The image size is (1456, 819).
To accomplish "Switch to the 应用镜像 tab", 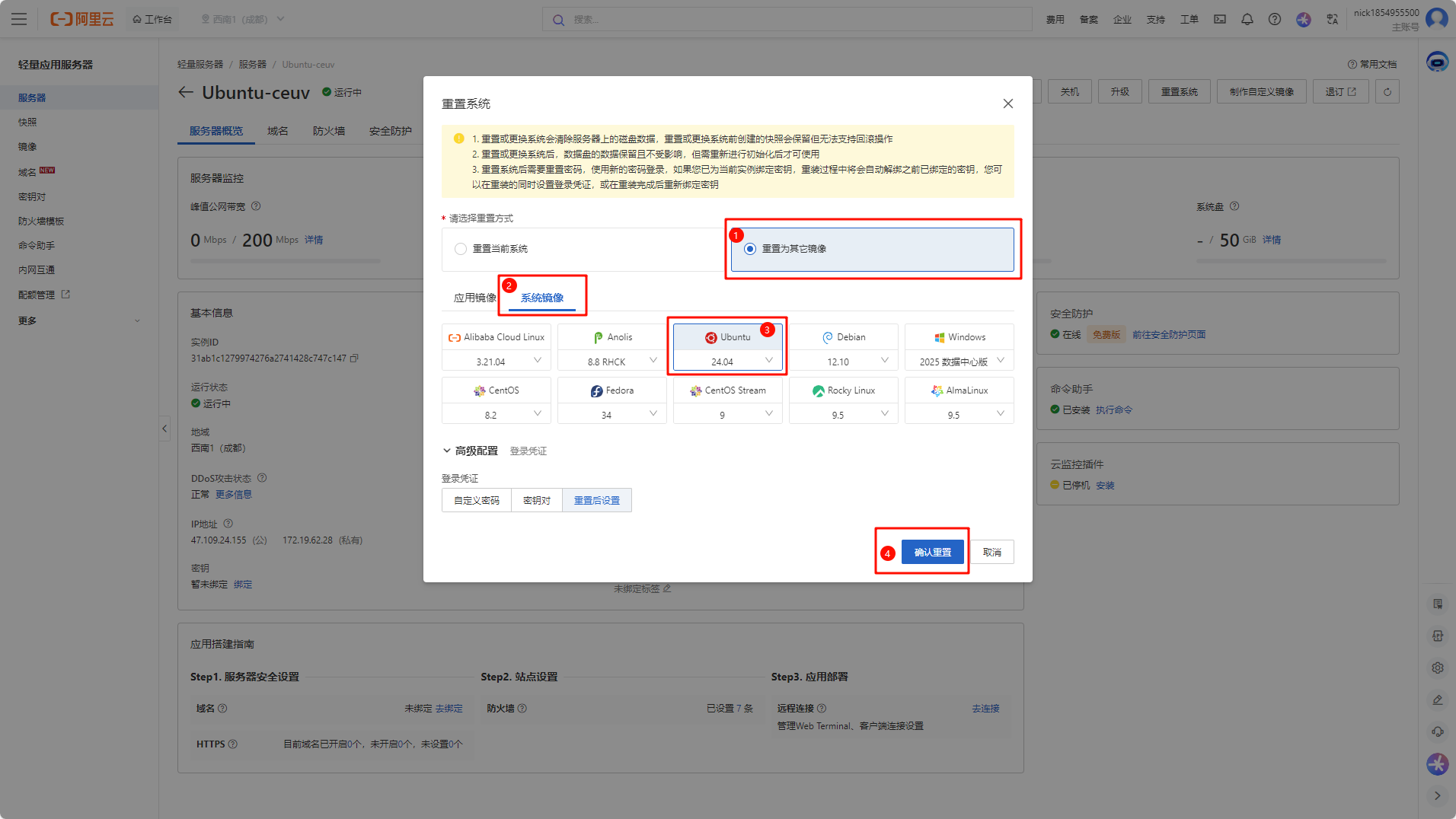I will (474, 298).
